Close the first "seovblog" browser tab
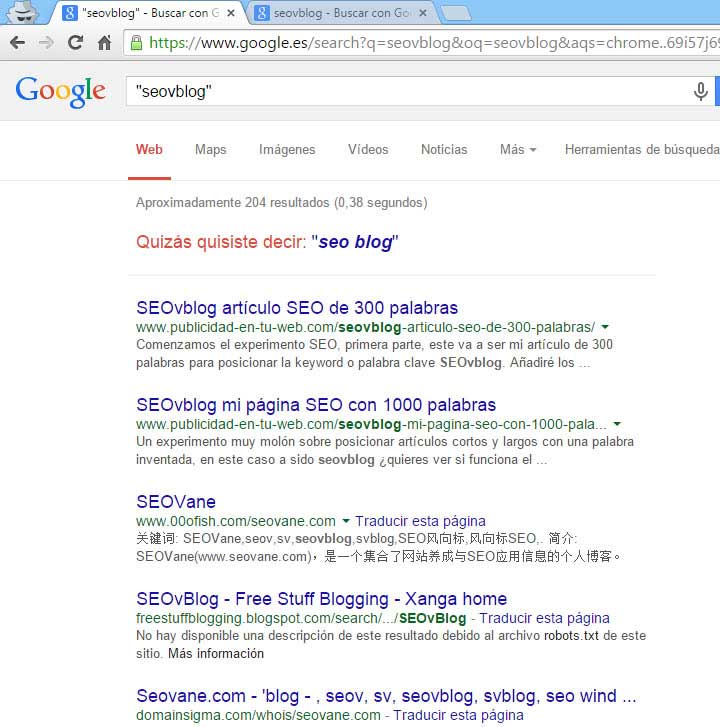 (232, 14)
